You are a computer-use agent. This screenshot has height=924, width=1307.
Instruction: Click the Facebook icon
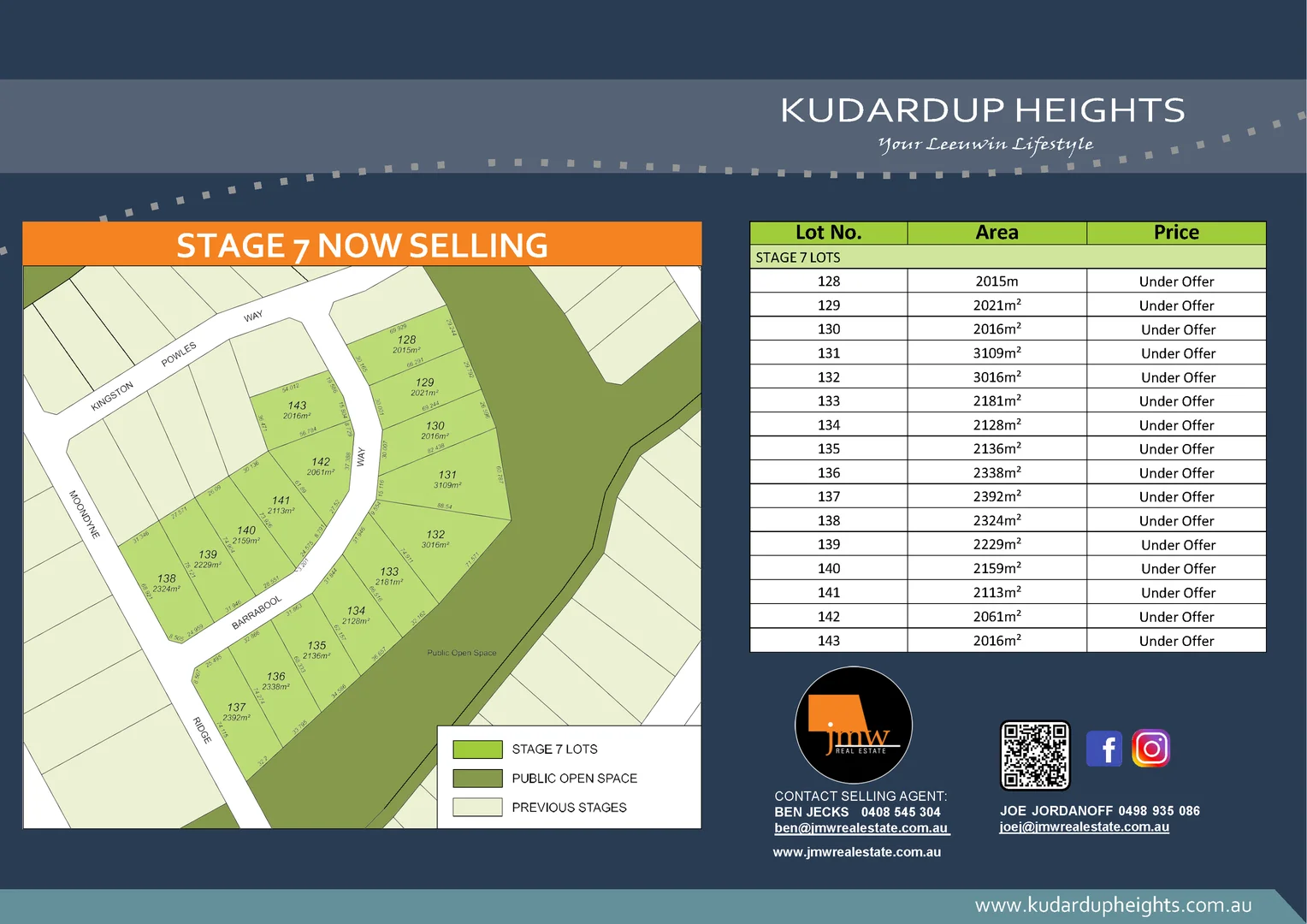(1103, 749)
